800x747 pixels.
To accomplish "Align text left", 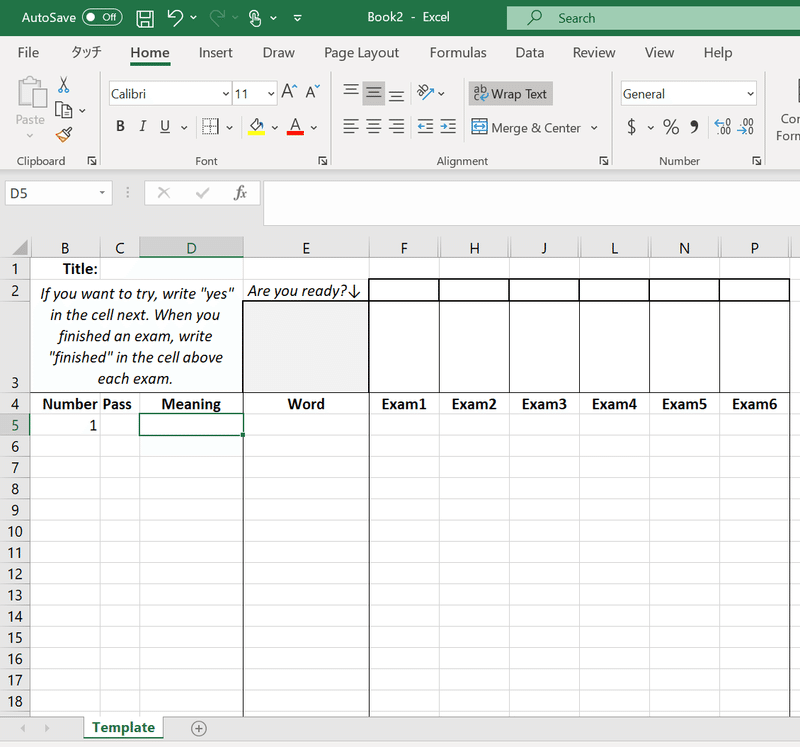I will [351, 126].
